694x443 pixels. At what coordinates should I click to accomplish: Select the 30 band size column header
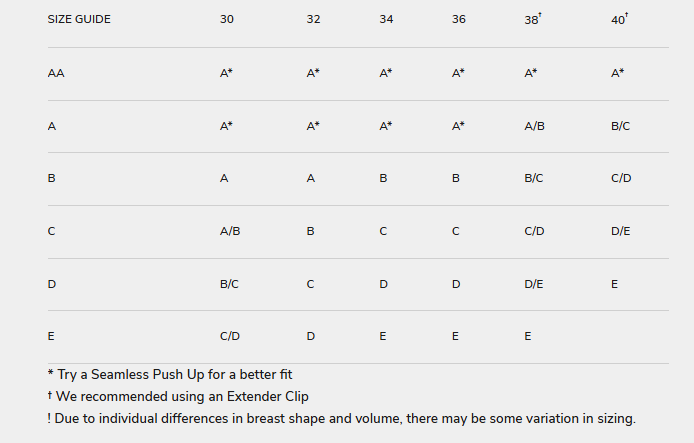click(227, 20)
